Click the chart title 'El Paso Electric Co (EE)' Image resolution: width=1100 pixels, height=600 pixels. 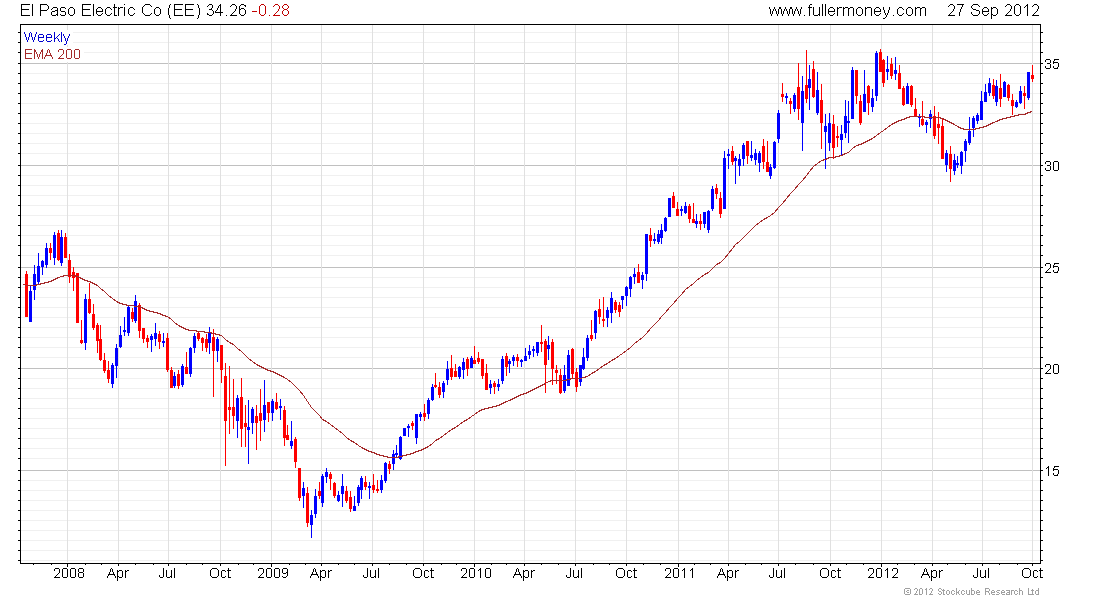point(110,11)
